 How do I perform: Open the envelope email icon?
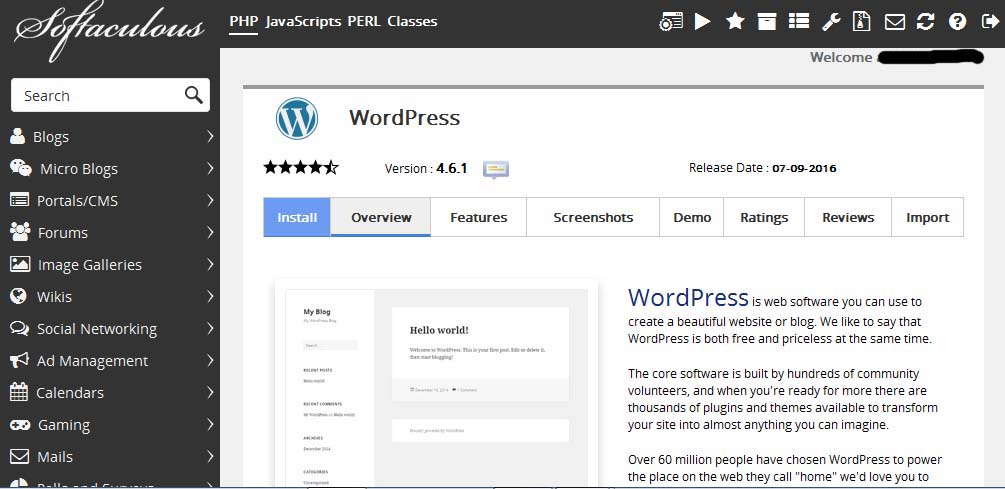tap(895, 21)
